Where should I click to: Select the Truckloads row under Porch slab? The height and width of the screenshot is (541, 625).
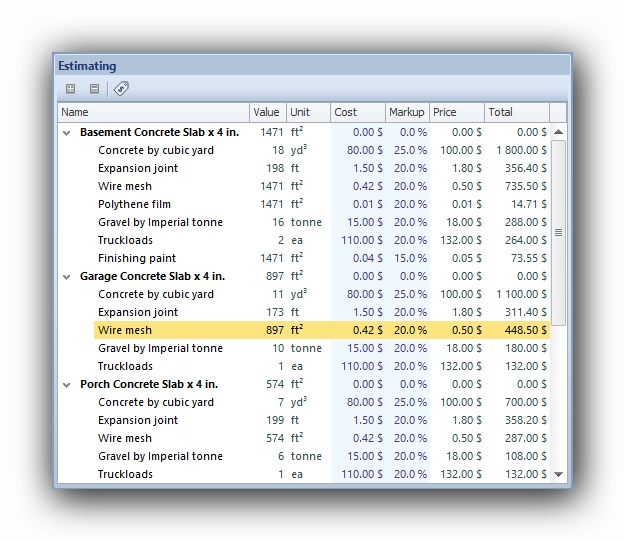(304, 474)
